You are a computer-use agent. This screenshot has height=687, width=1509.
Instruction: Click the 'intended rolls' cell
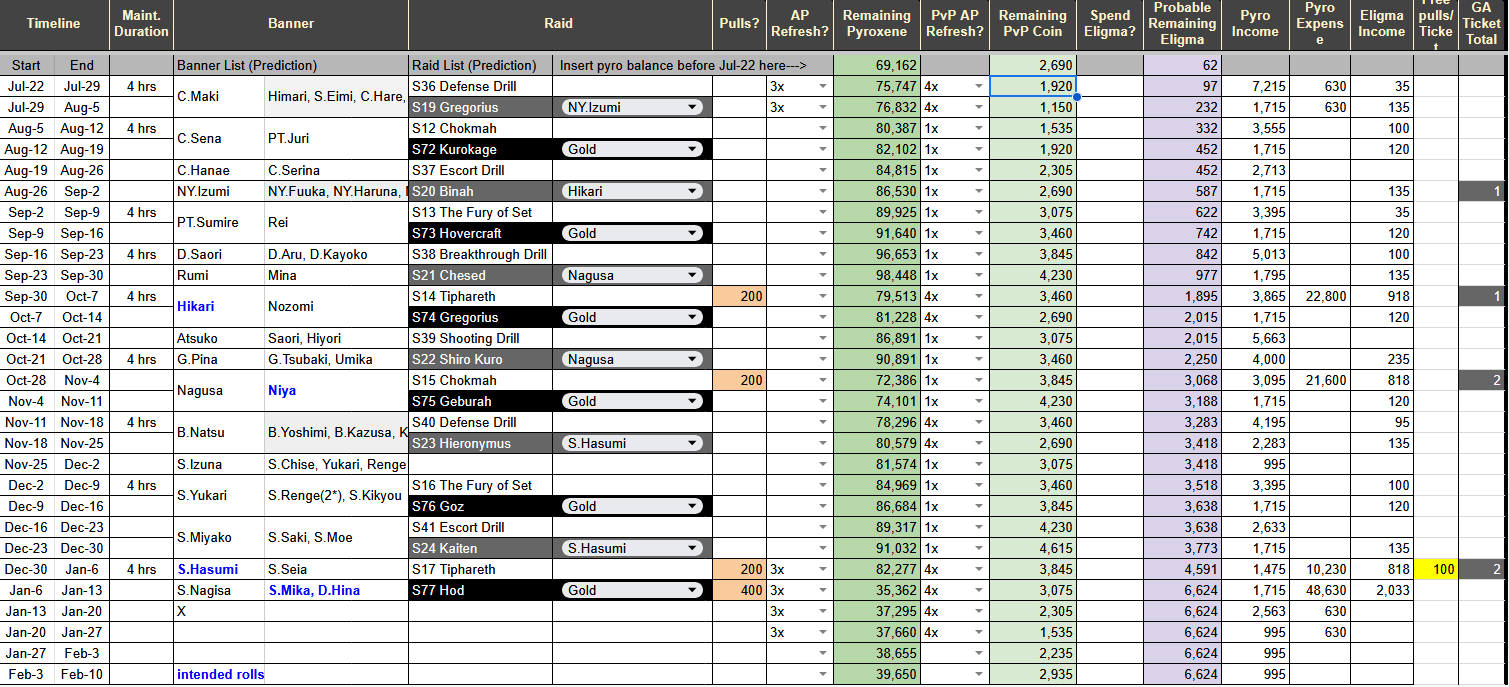coord(219,675)
